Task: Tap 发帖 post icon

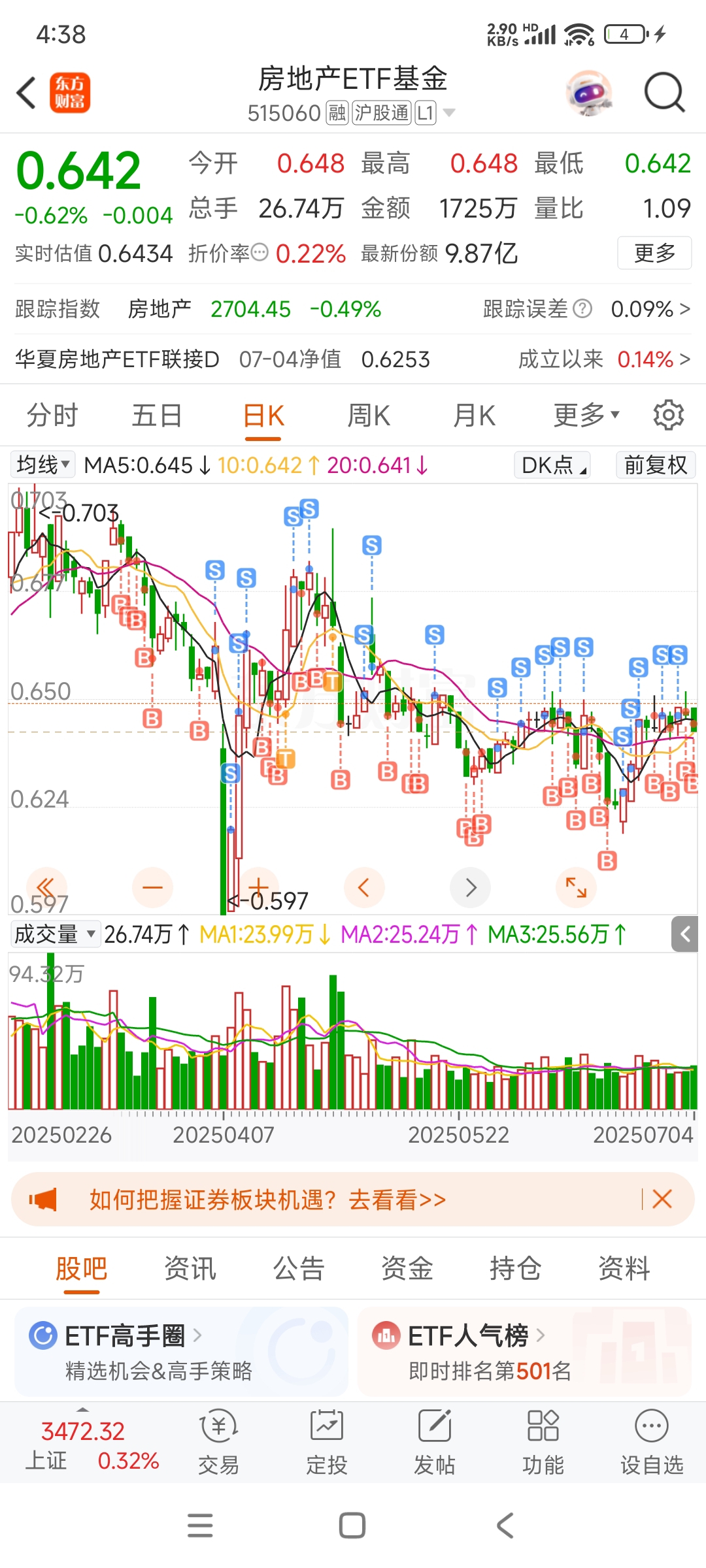Action: (x=435, y=1443)
